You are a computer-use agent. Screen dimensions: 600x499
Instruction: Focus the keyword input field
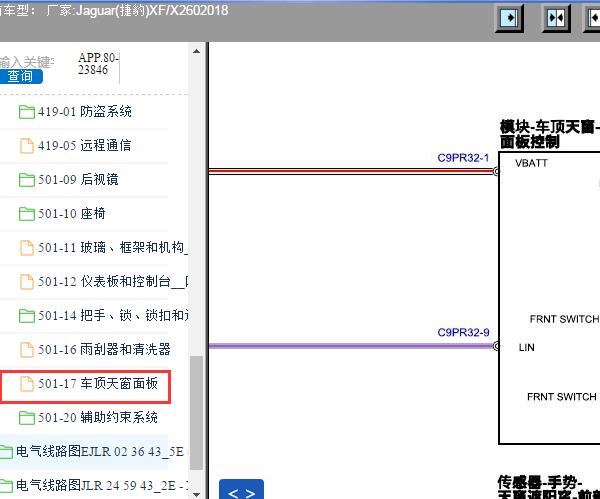(27, 62)
